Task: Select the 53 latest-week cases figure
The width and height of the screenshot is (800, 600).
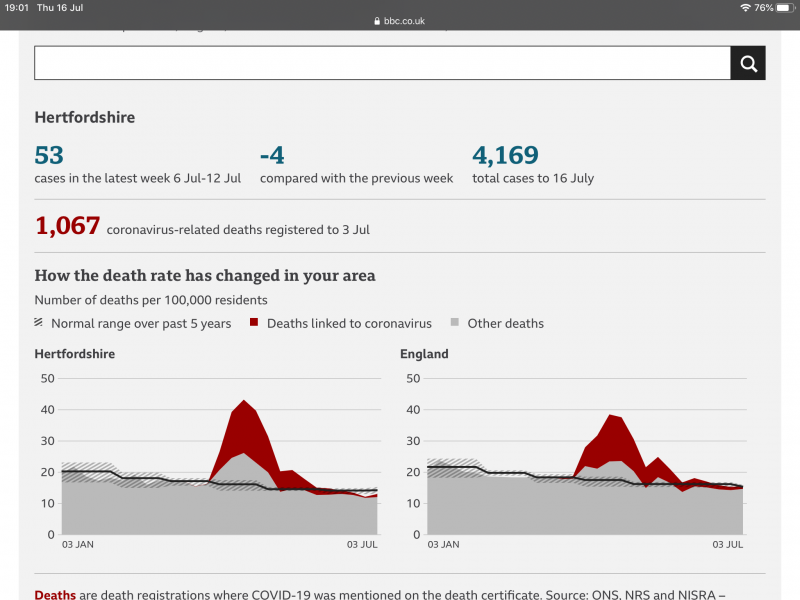Action: point(49,155)
